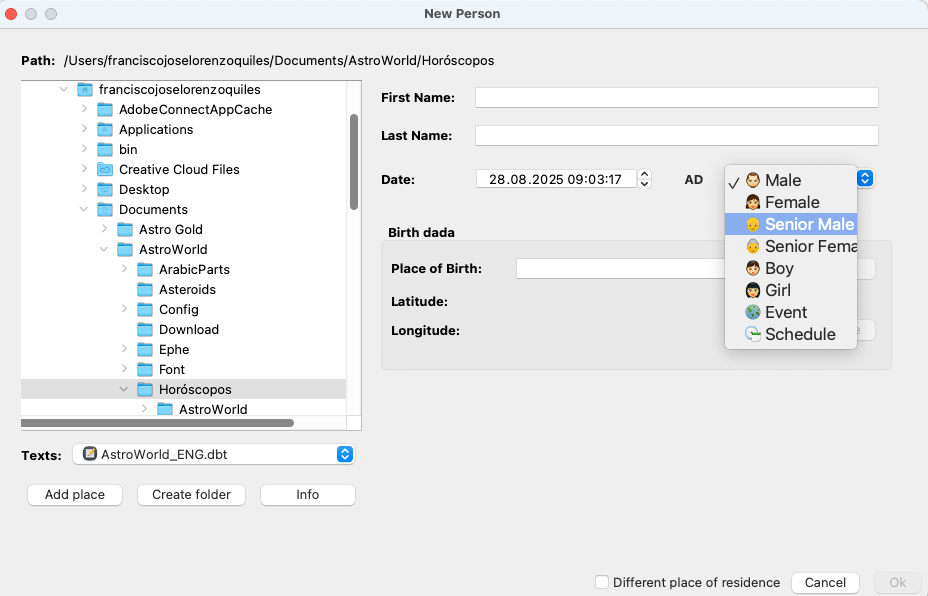Pick Senior Female in the type menu
This screenshot has width=928, height=596.
point(810,246)
